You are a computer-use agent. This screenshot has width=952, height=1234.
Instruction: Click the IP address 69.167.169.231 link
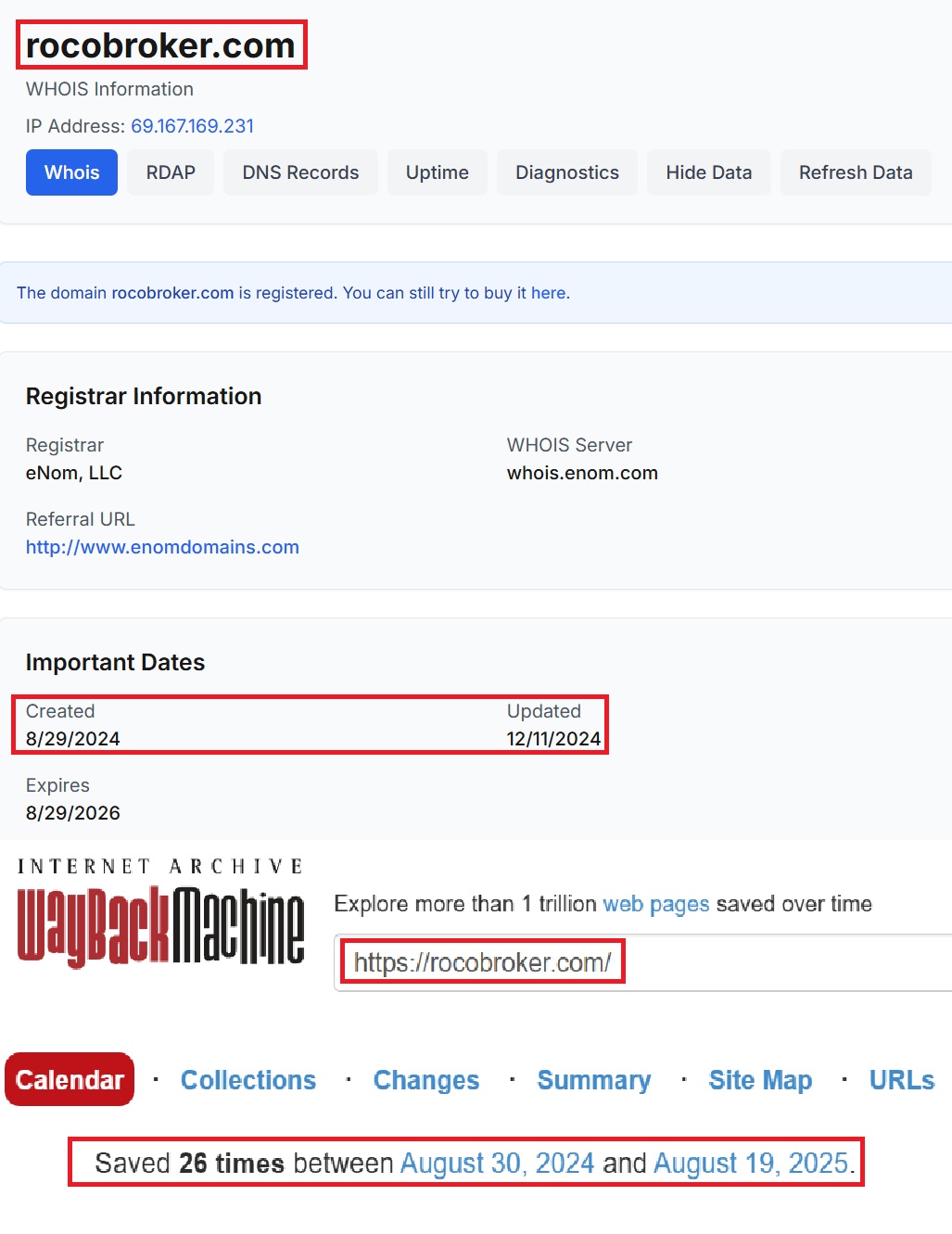click(192, 126)
